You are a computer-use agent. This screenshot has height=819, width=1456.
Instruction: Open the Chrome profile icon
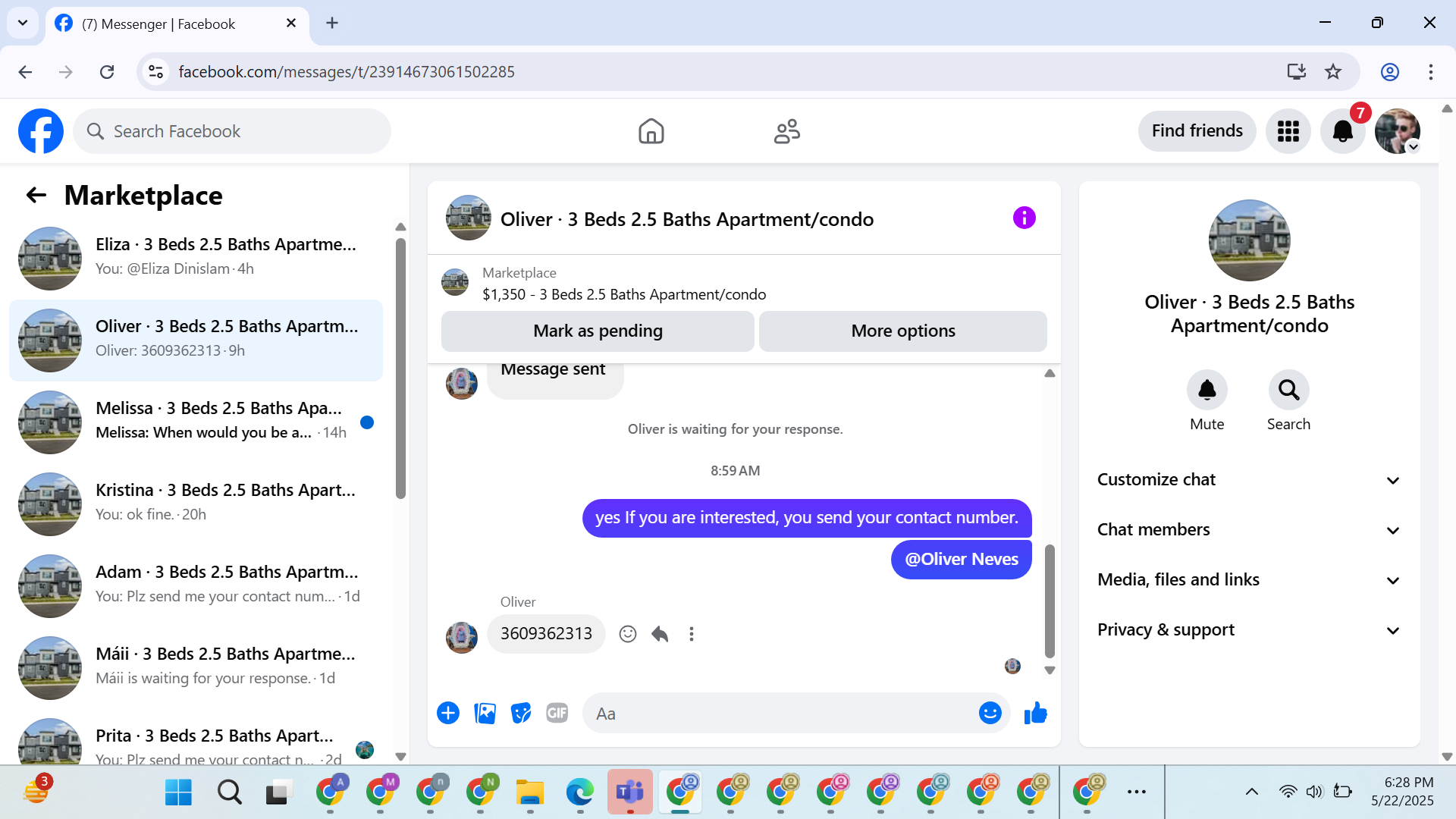coord(1390,72)
